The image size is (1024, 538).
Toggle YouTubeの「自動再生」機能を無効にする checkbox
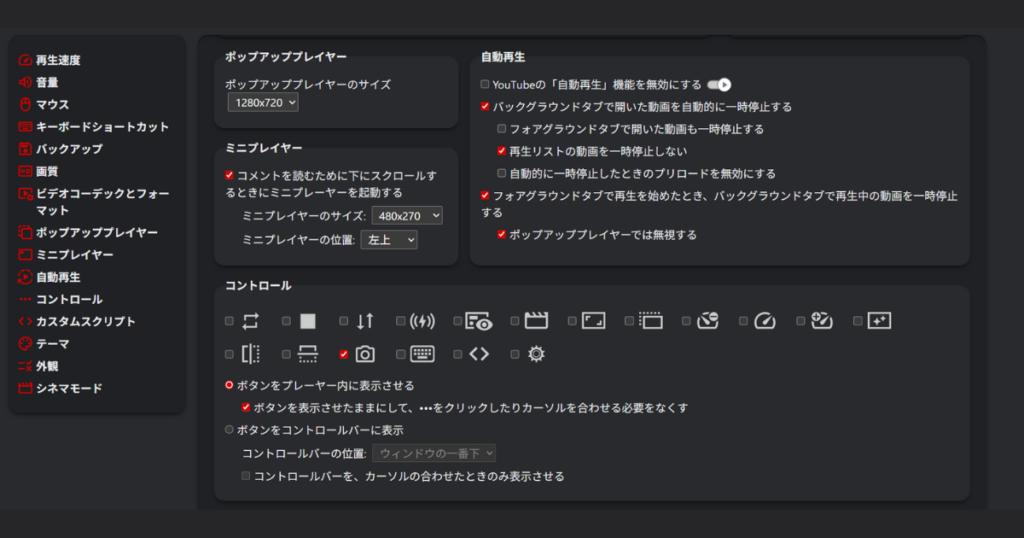point(485,85)
